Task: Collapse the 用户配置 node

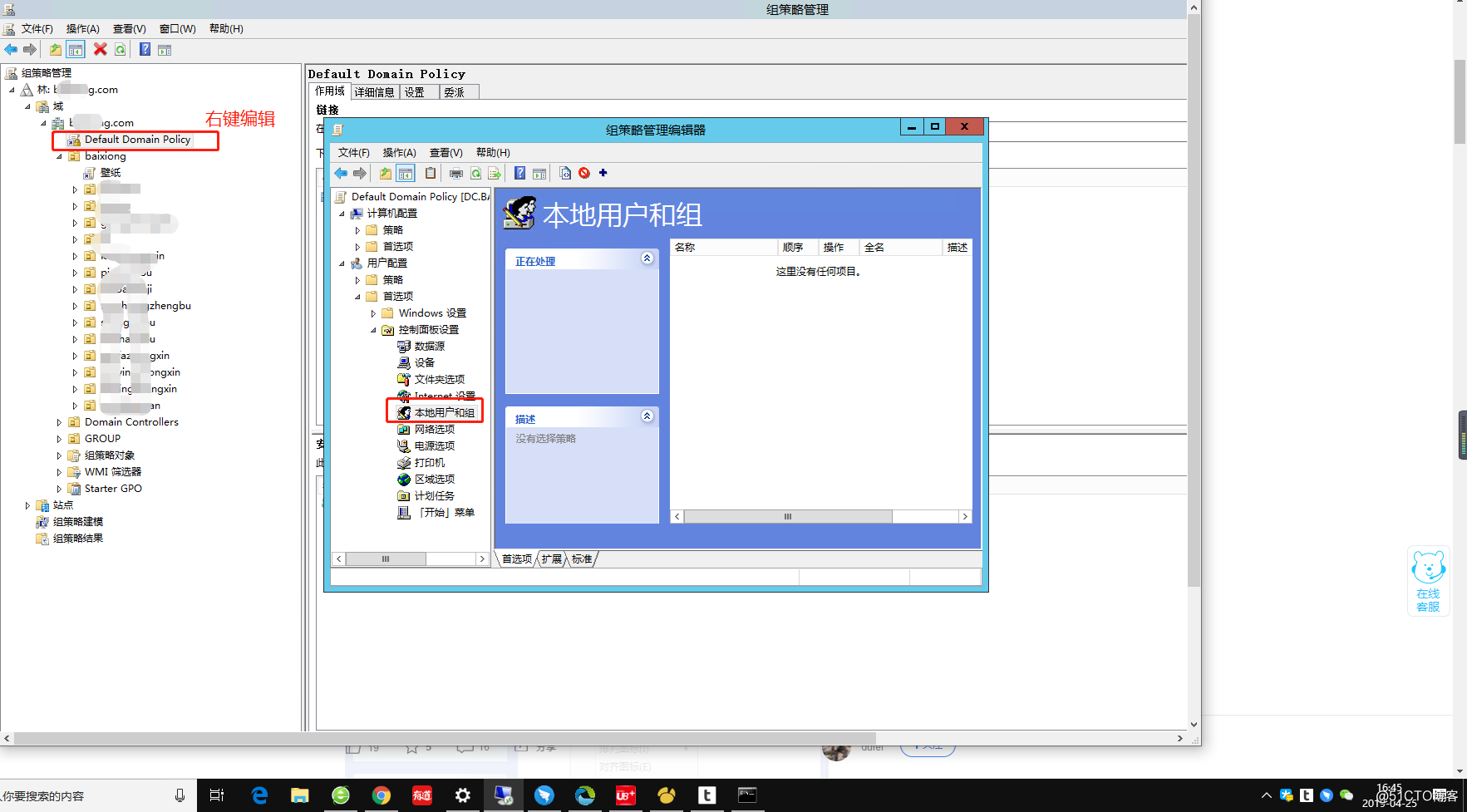Action: pyautogui.click(x=342, y=263)
